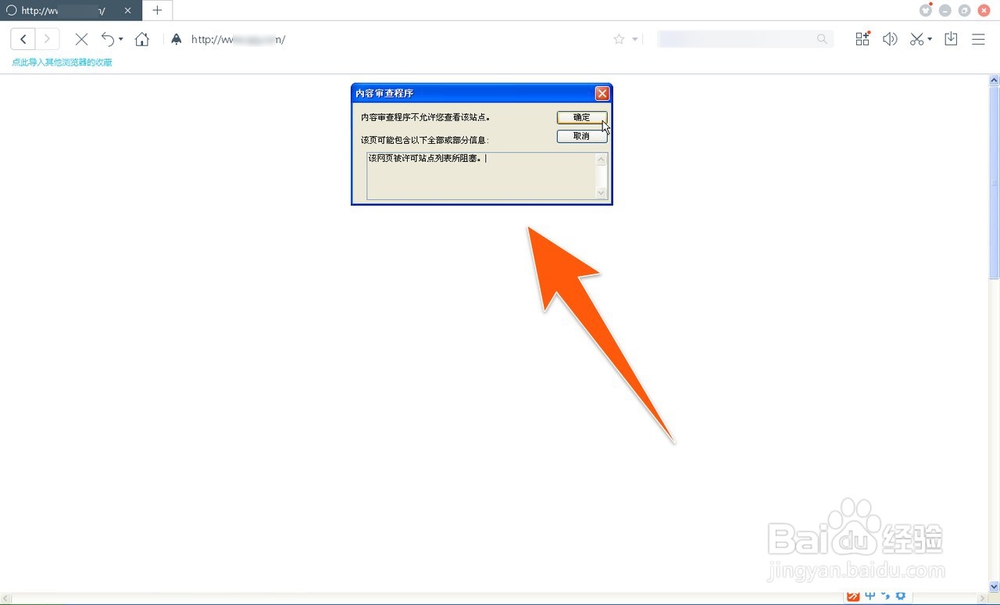Click the dialog text box scroll-up arrow

pyautogui.click(x=601, y=159)
